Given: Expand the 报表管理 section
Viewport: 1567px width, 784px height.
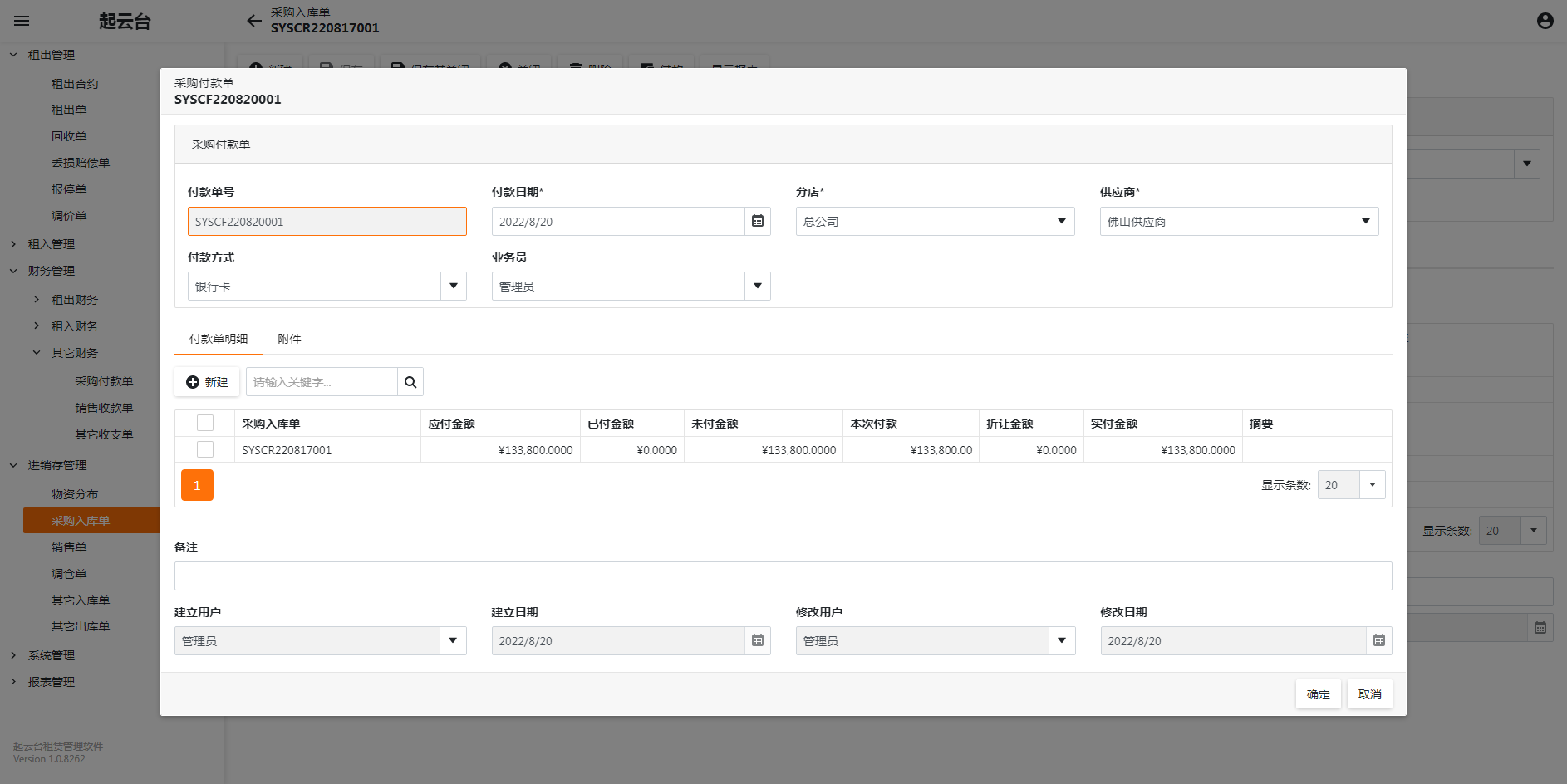Looking at the screenshot, I should tap(13, 682).
